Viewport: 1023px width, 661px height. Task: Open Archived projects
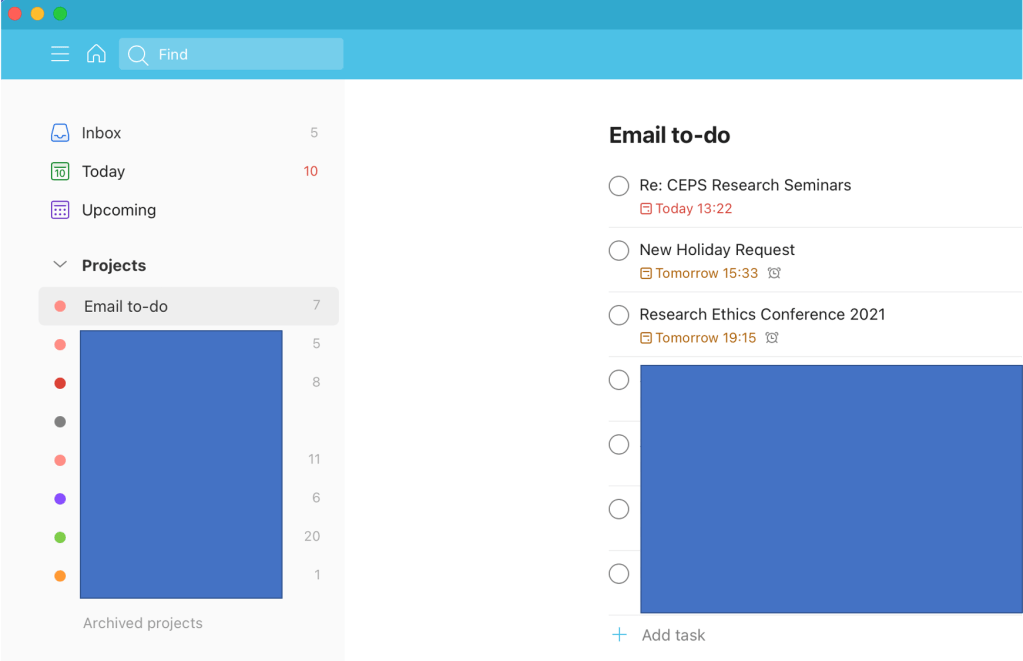pos(142,622)
